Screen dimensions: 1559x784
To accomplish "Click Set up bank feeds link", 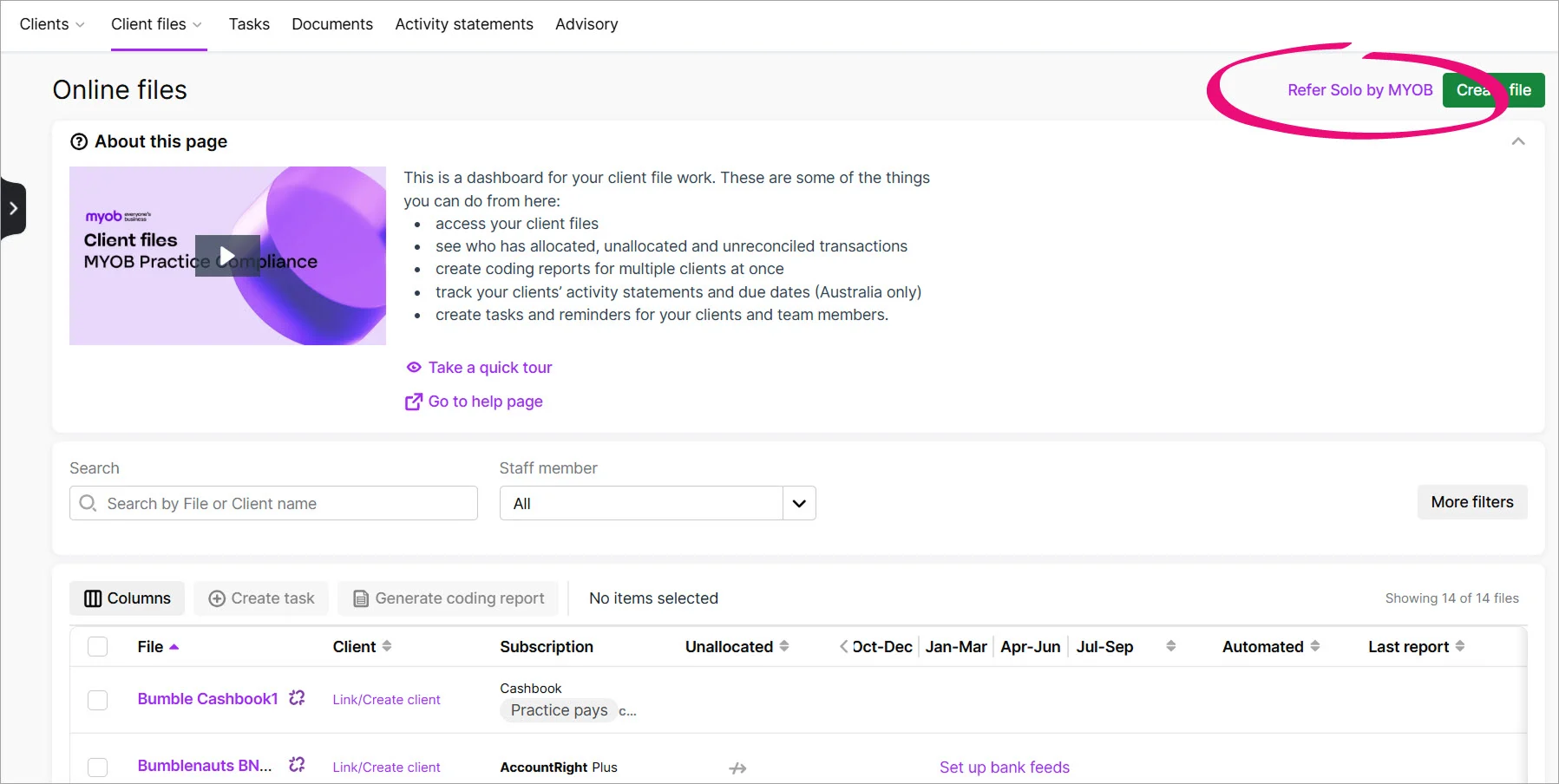I will pos(1005,768).
